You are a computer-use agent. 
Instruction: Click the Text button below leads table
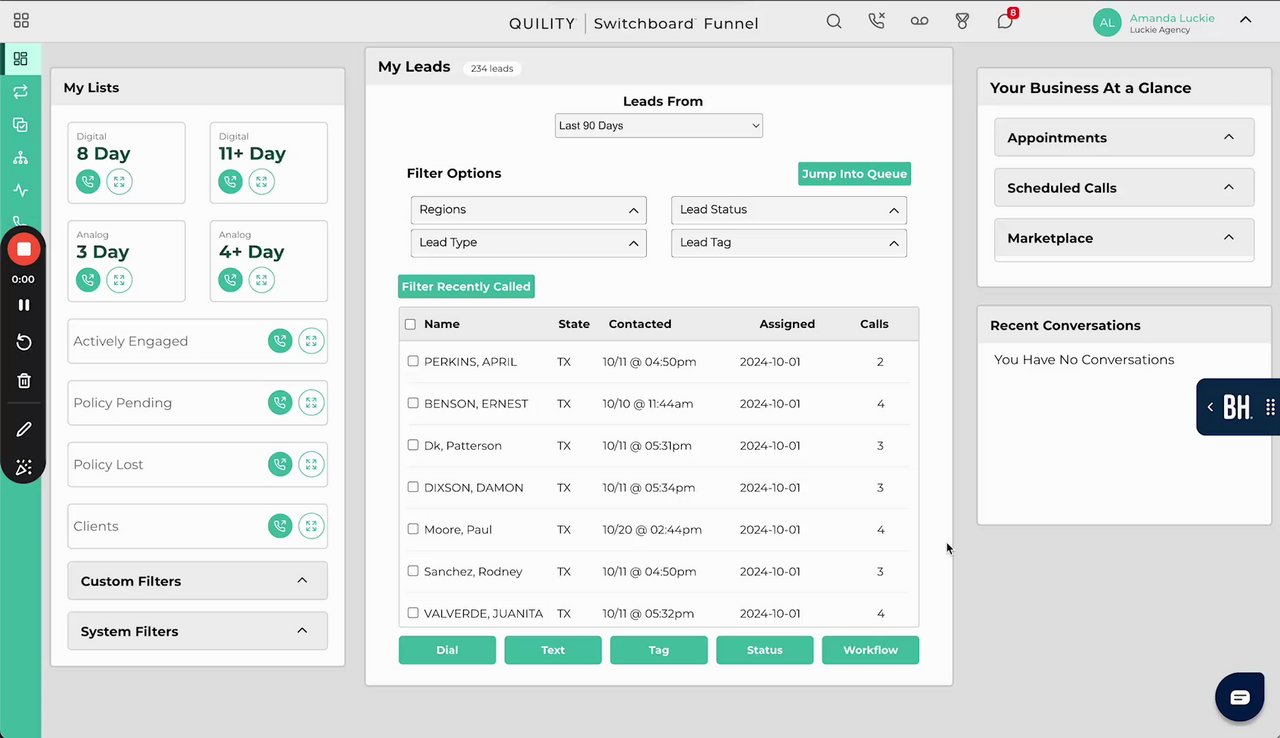(553, 650)
